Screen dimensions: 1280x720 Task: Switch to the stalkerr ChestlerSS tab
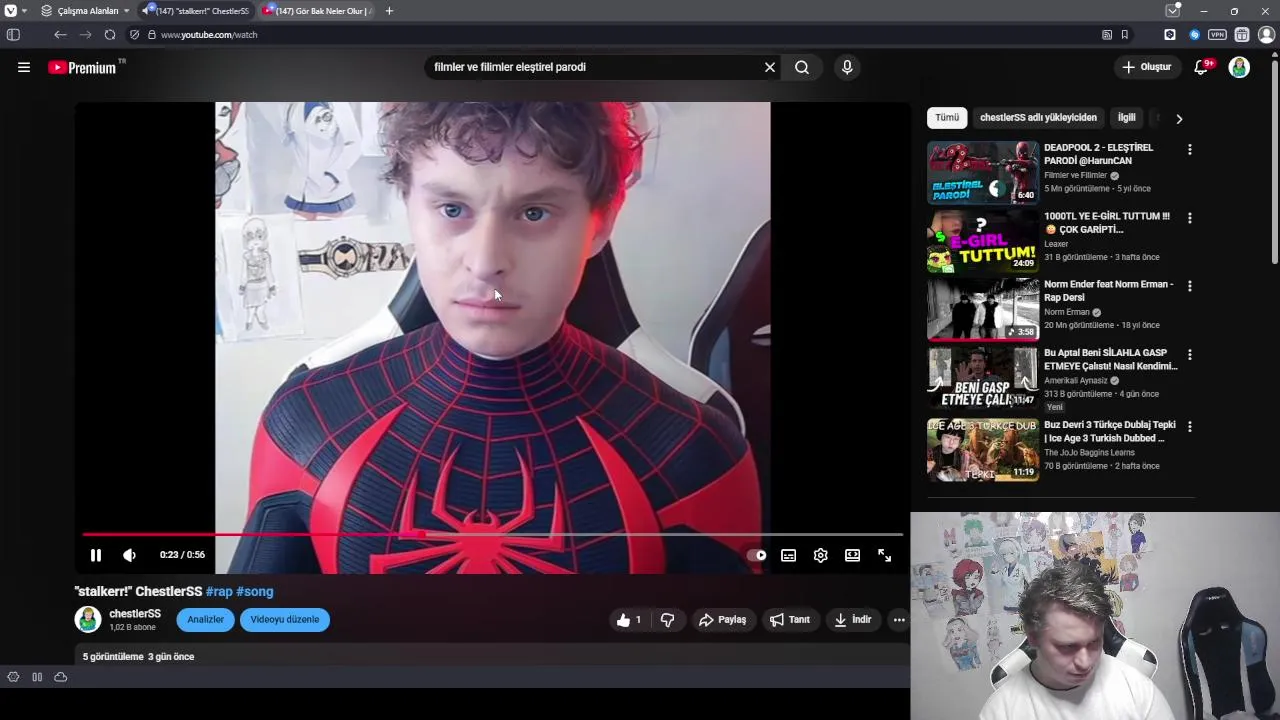coord(195,11)
